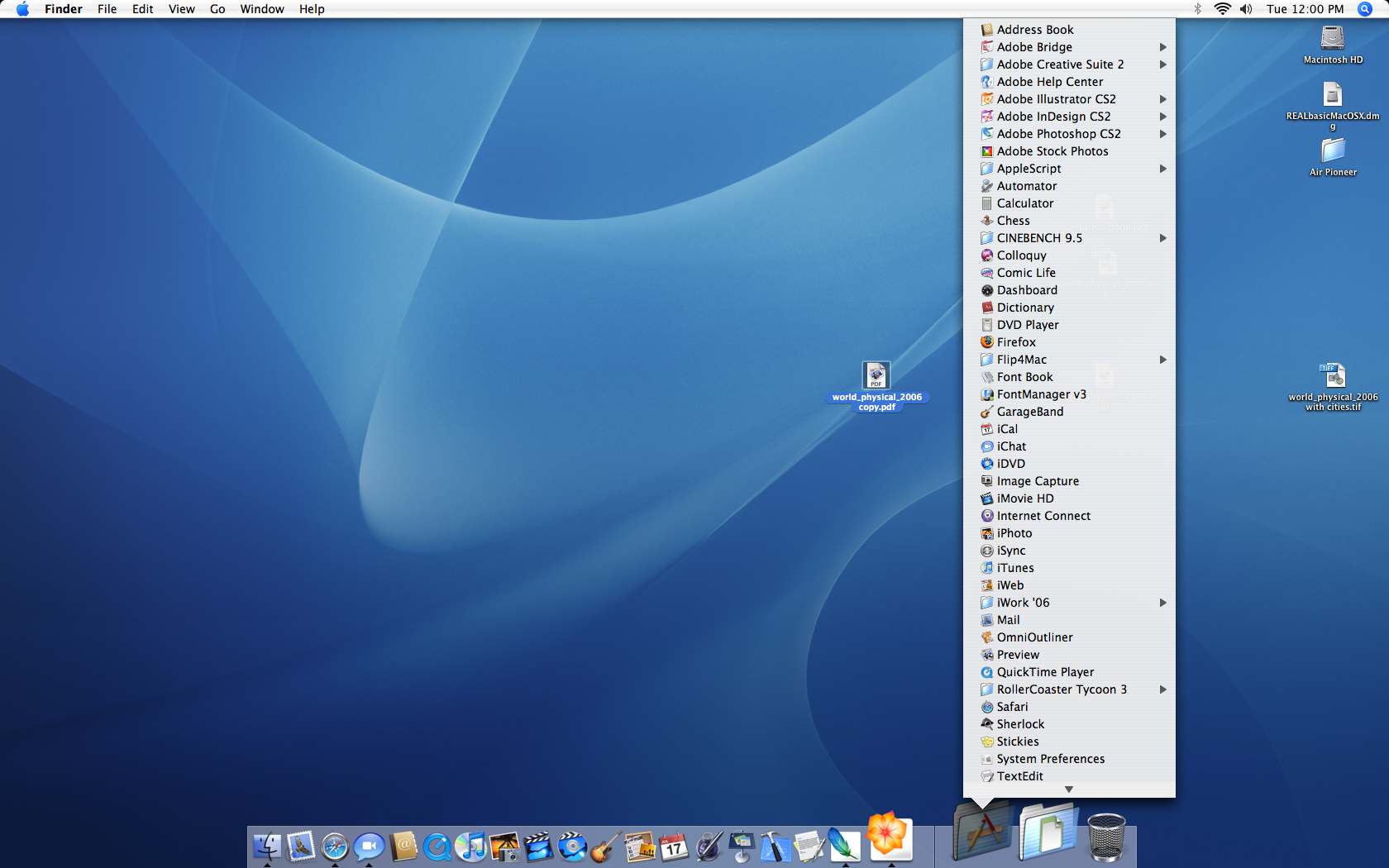
Task: Open the File menu
Action: 107,9
